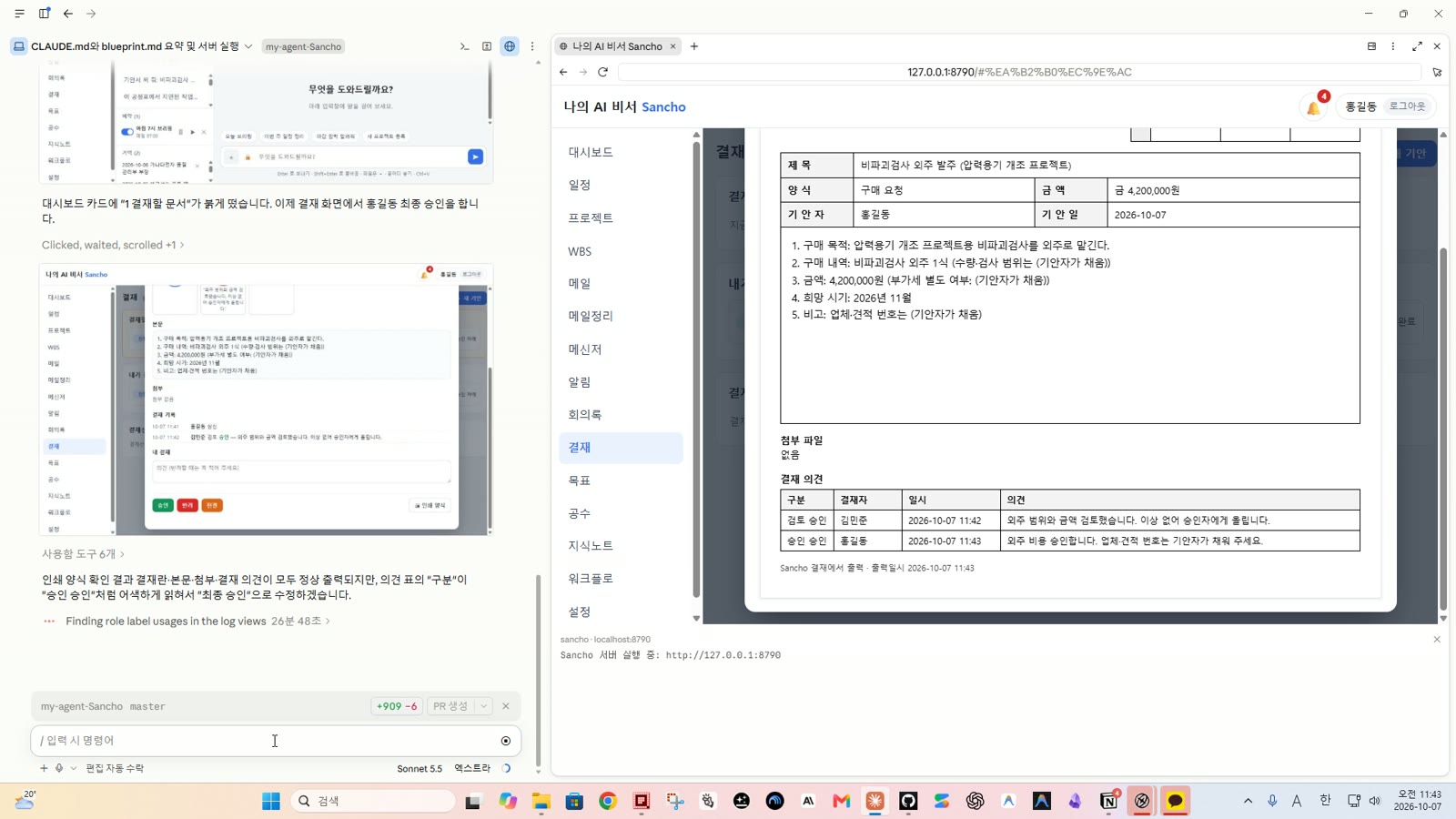The image size is (1456, 819).
Task: Select 프로젝트 in the Sancho sidebar
Action: (621, 217)
